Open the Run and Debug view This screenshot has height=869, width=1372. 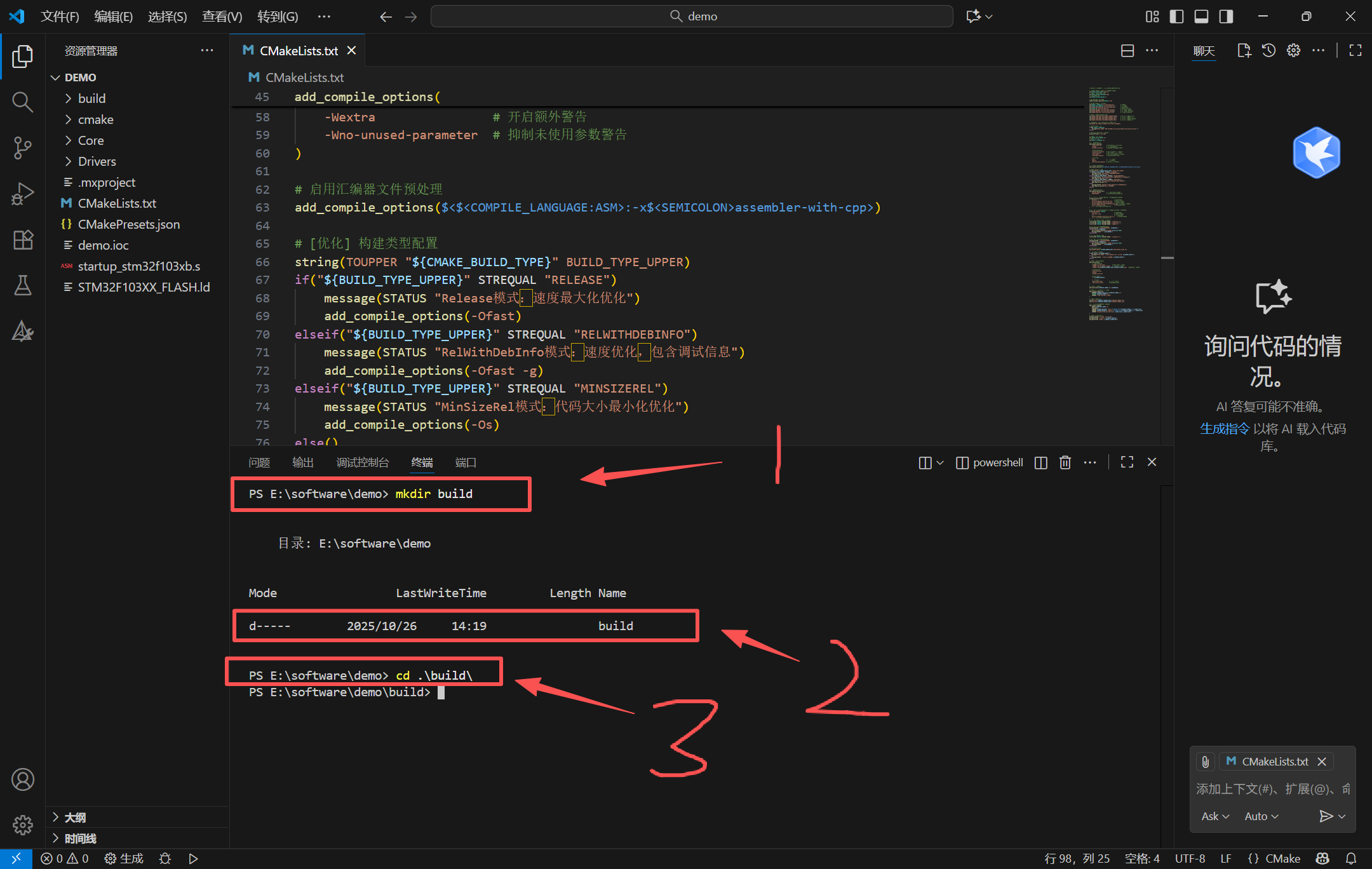[x=23, y=194]
